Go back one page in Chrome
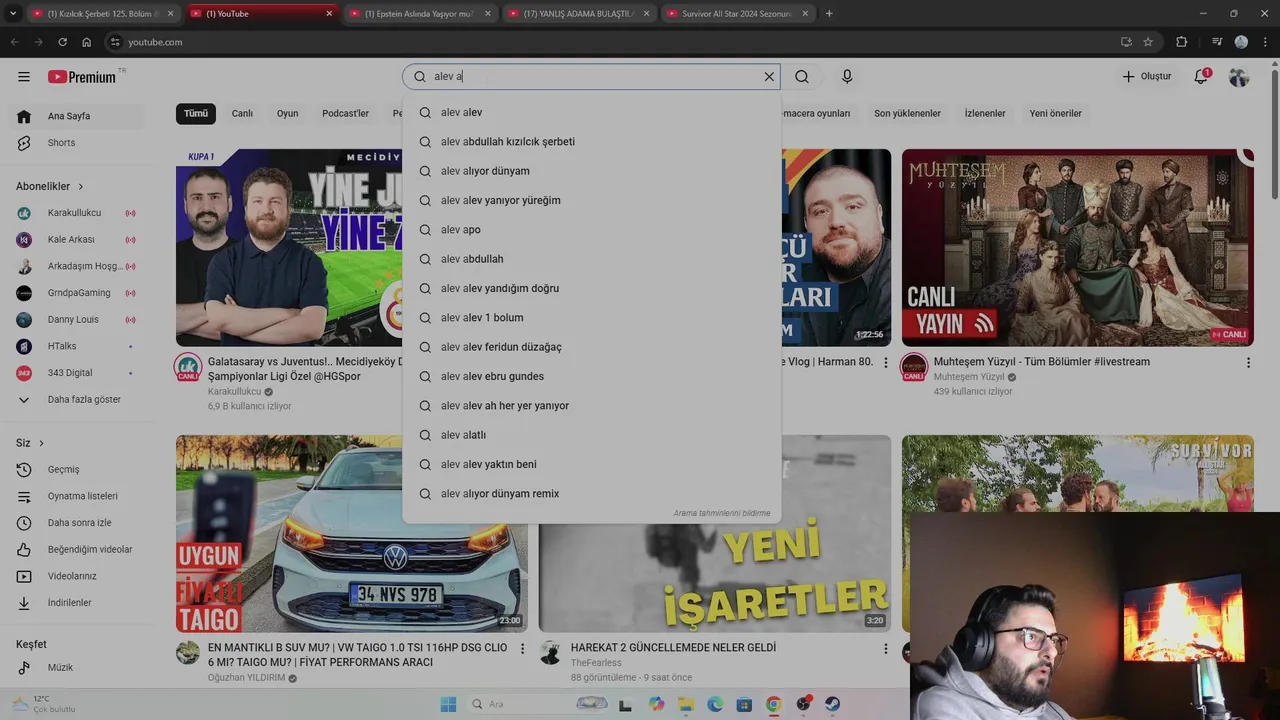 14,42
